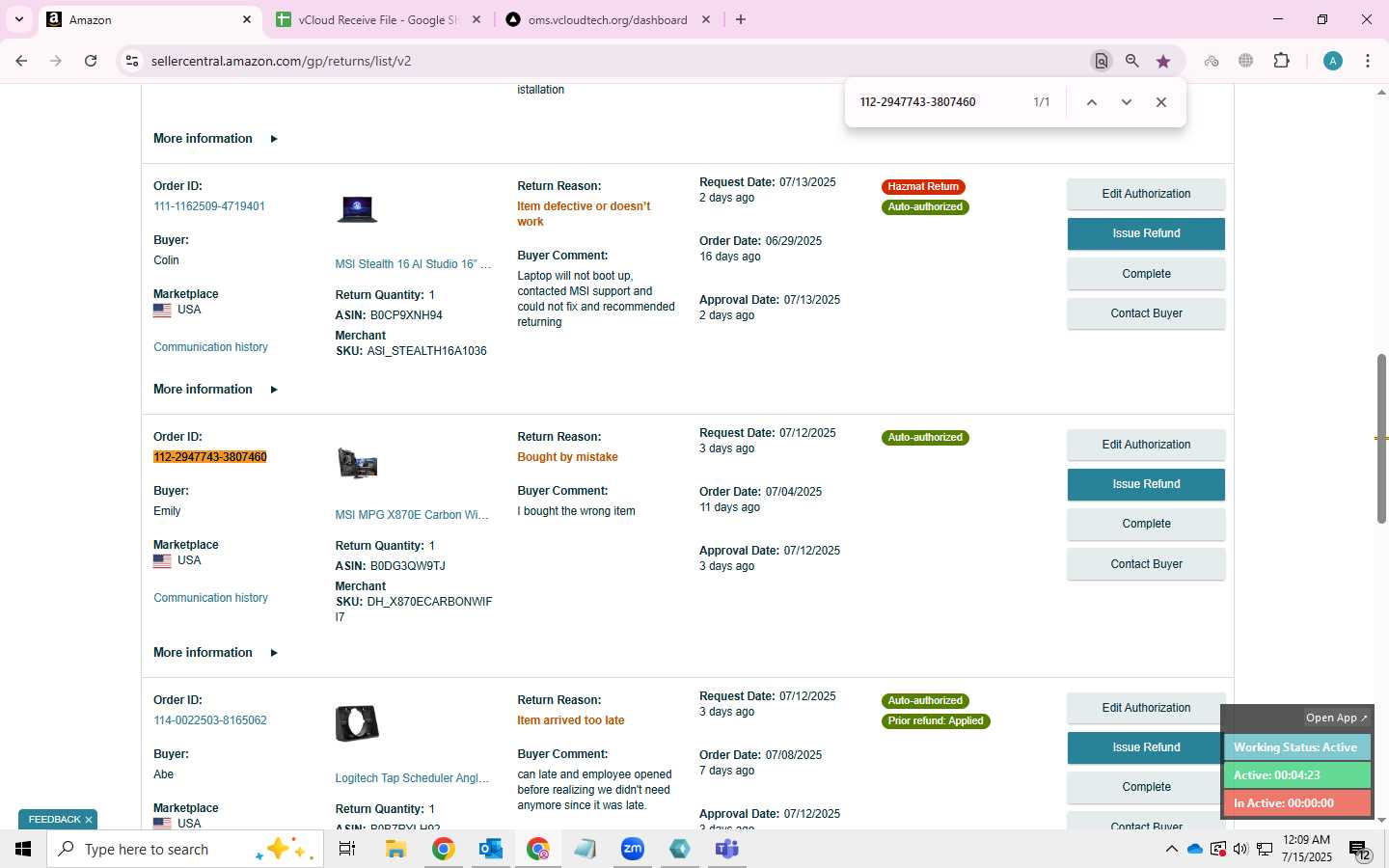Issue Refund for Colin's order

[x=1146, y=233]
